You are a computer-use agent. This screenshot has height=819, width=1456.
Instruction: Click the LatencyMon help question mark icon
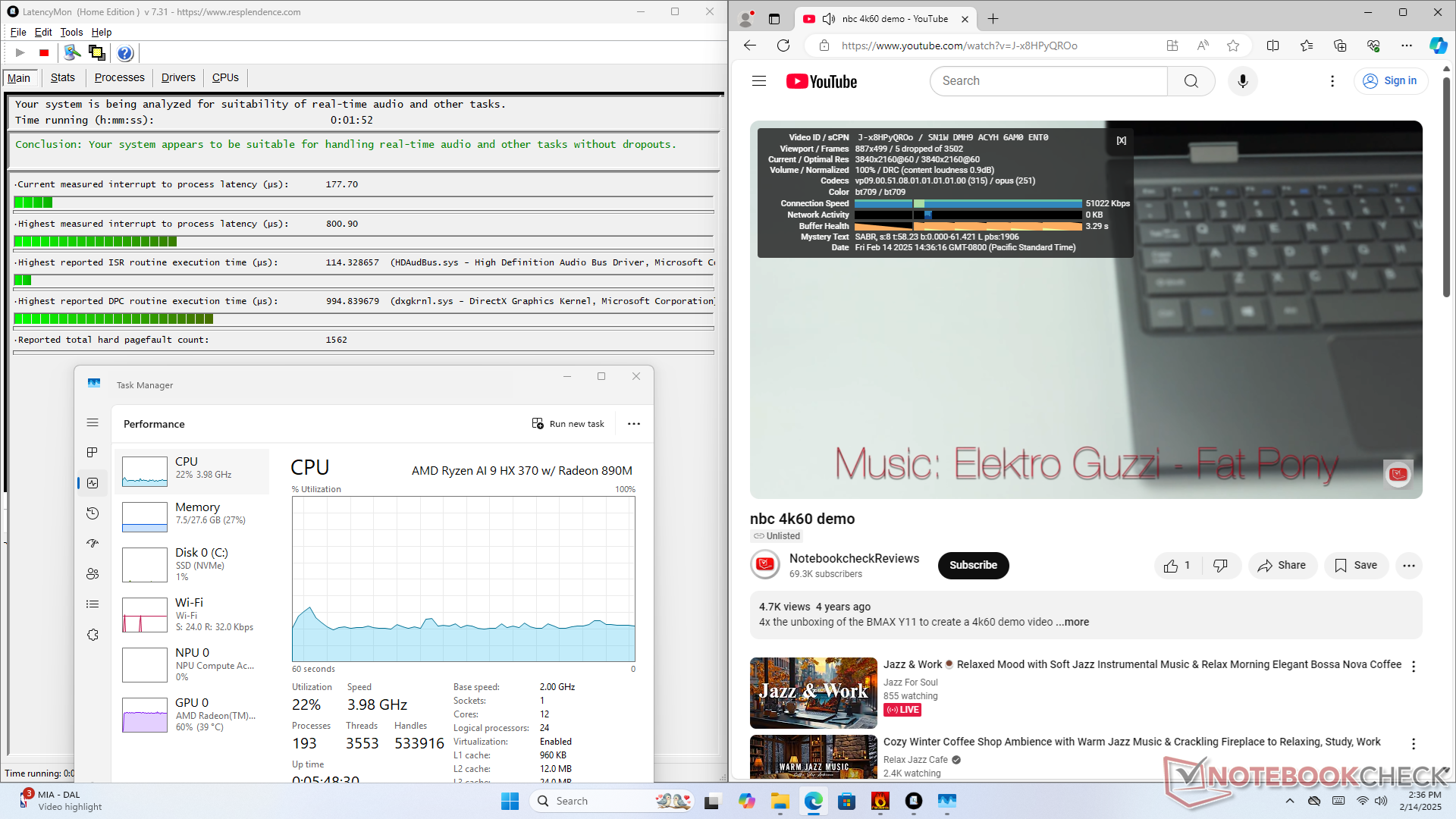tap(125, 53)
